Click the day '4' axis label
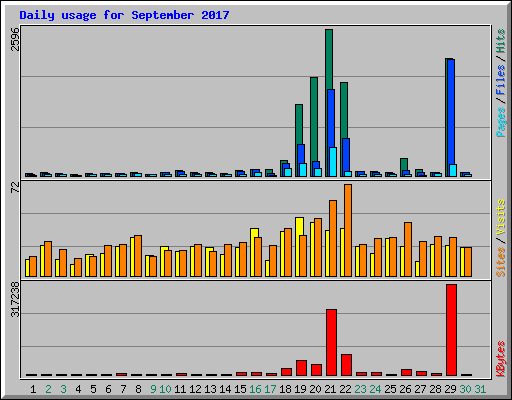This screenshot has height=400, width=512. pyautogui.click(x=78, y=389)
